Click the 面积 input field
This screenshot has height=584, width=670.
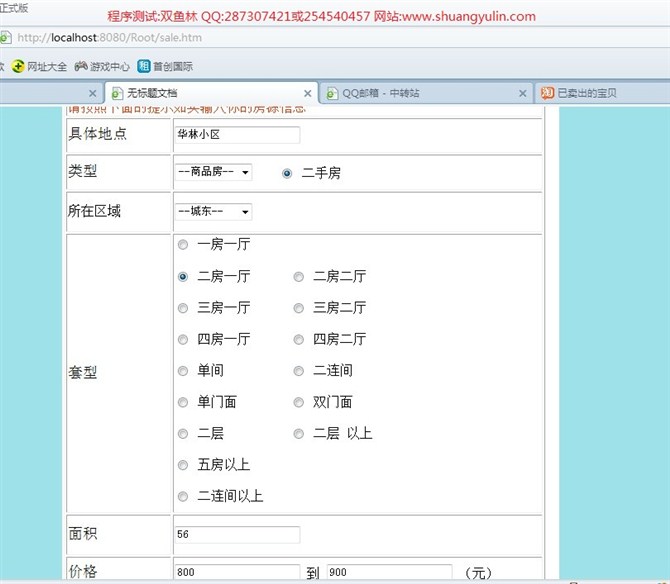tap(237, 534)
